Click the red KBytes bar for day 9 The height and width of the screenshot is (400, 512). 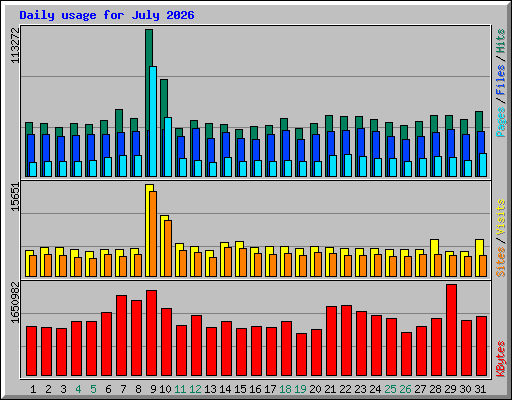coord(151,333)
